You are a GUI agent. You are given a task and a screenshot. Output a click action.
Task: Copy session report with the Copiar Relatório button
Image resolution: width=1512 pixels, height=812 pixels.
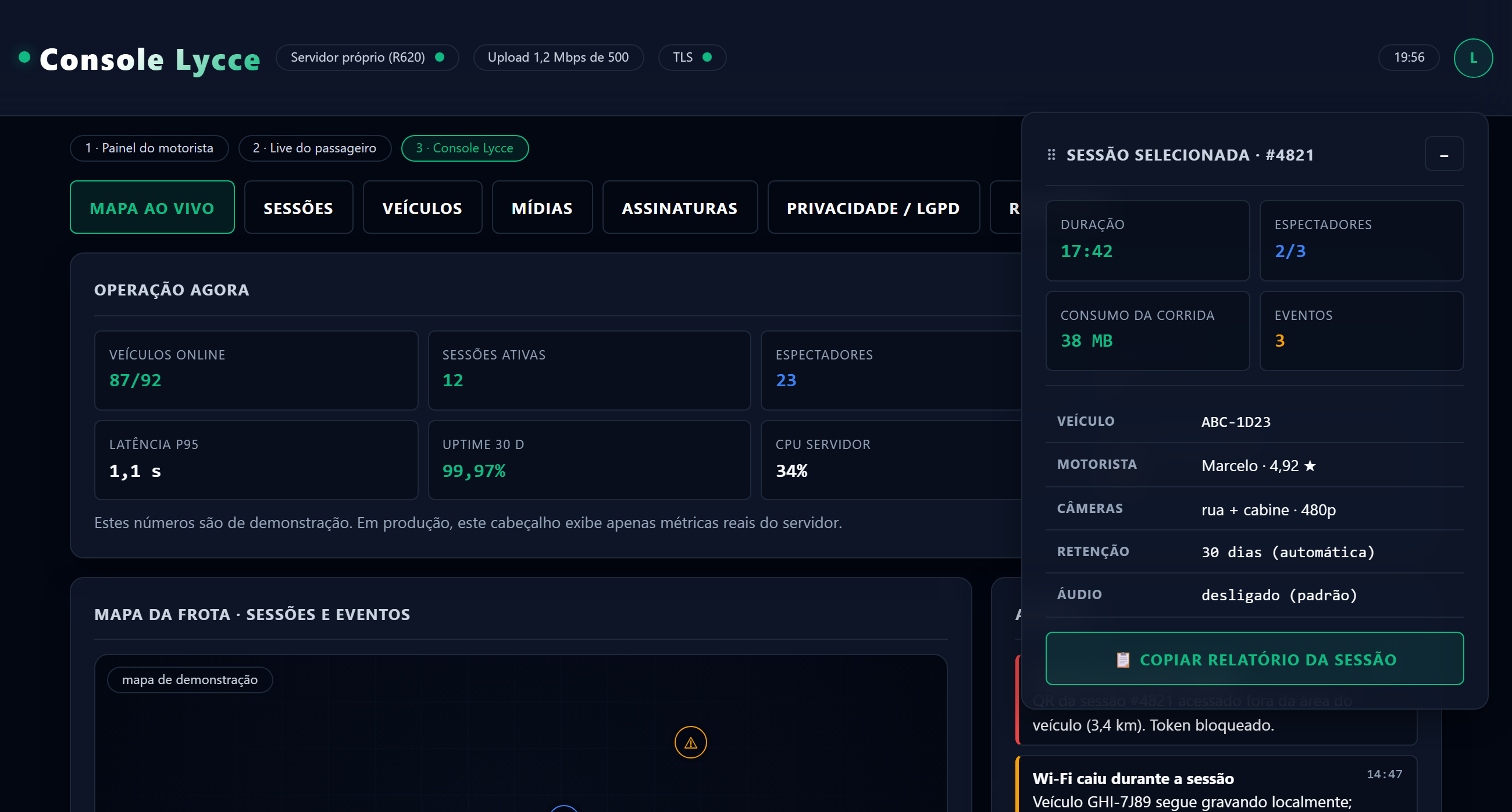[x=1254, y=659]
